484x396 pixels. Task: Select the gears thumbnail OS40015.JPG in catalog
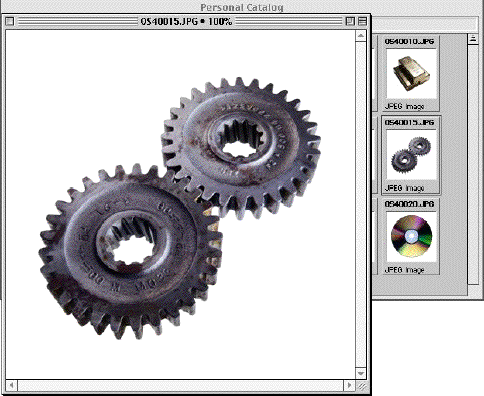click(x=411, y=155)
